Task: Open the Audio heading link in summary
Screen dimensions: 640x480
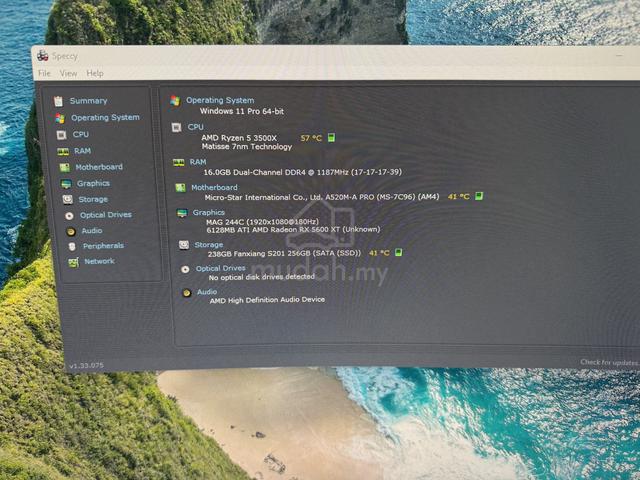Action: (x=207, y=292)
